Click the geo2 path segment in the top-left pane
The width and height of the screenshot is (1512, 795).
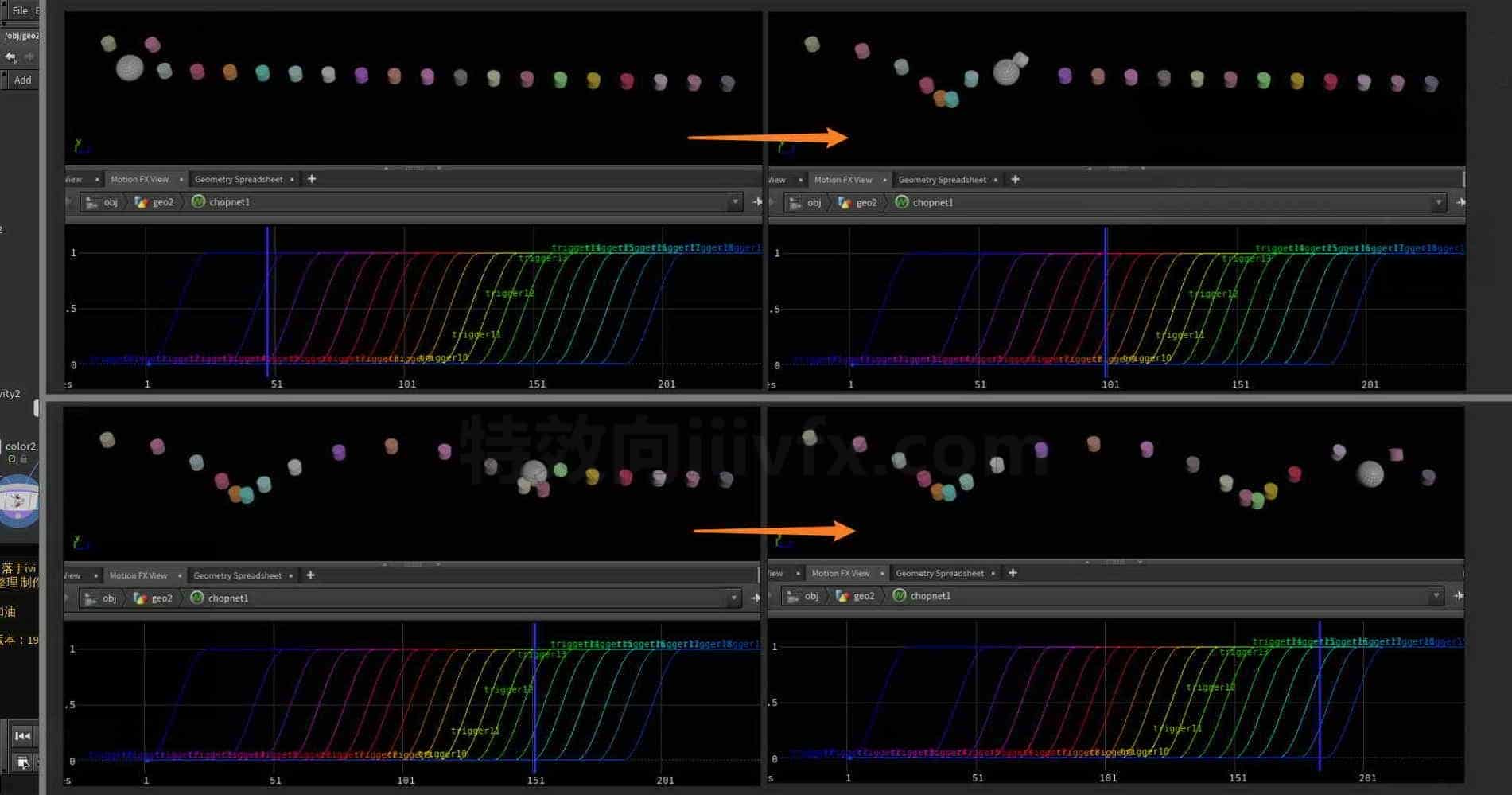coord(154,202)
